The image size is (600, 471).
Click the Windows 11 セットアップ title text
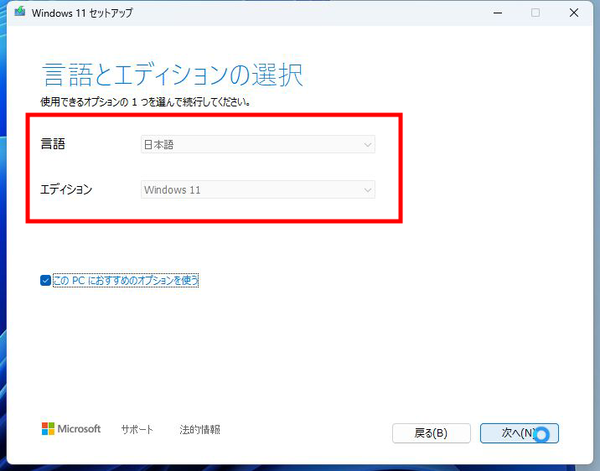[x=82, y=13]
